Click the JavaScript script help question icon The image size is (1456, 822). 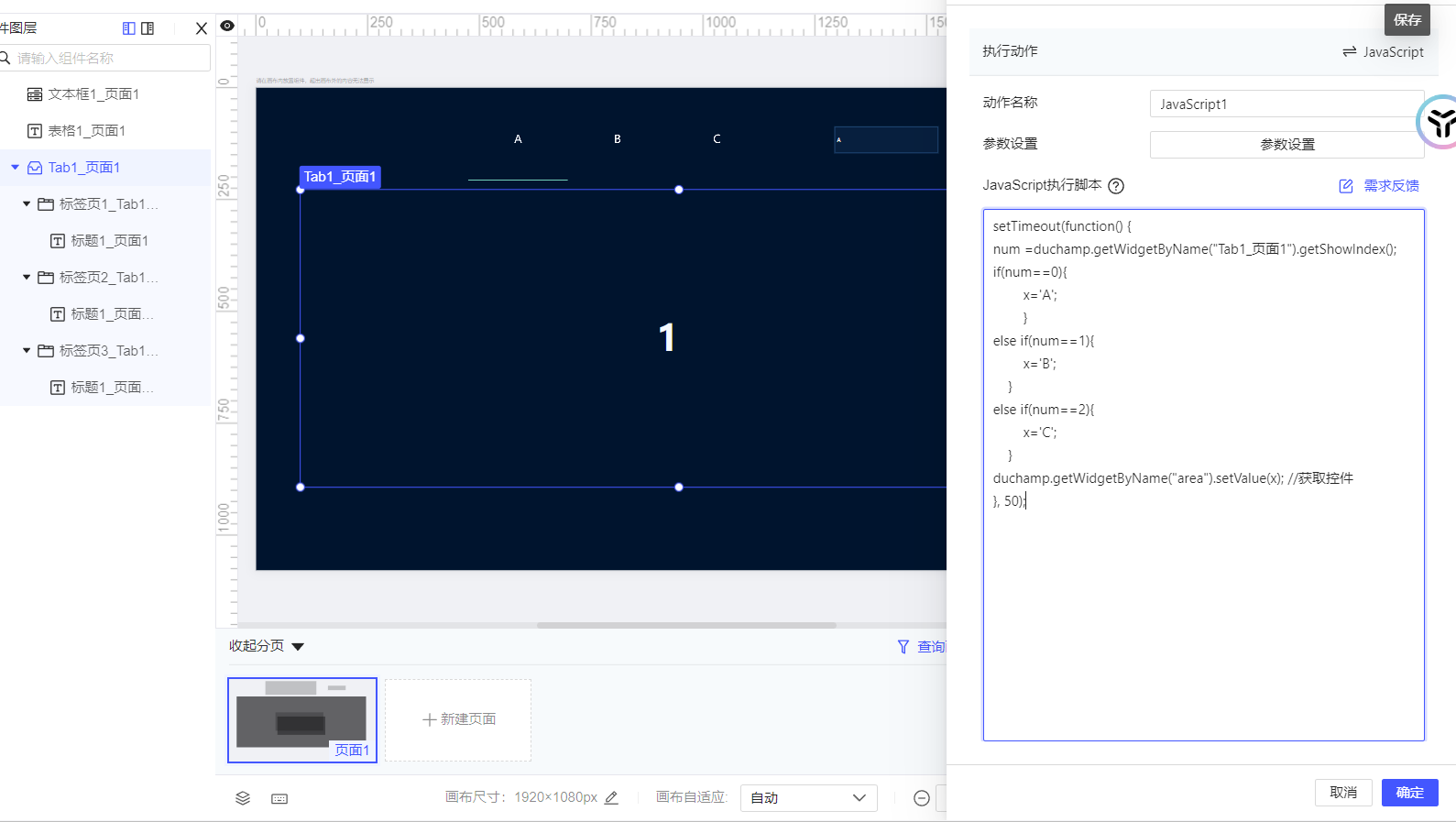click(x=1116, y=186)
